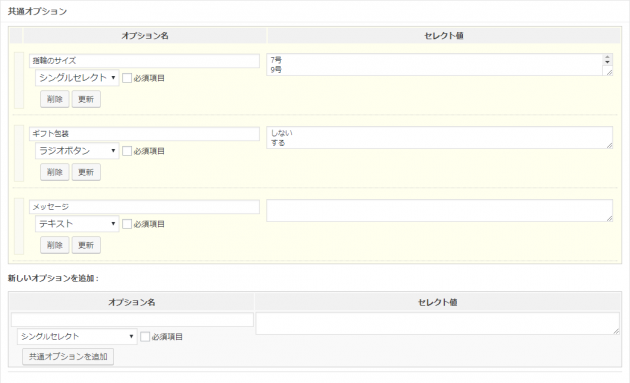Image resolution: width=630 pixels, height=383 pixels.
Task: Click 削除 button for 指輪のサイズ option
Action: [55, 99]
